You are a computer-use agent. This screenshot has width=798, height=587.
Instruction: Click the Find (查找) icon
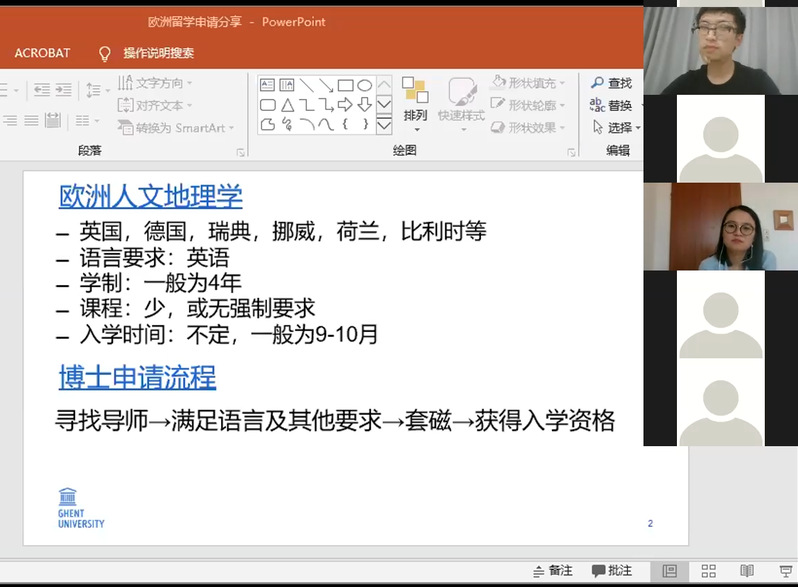(612, 83)
